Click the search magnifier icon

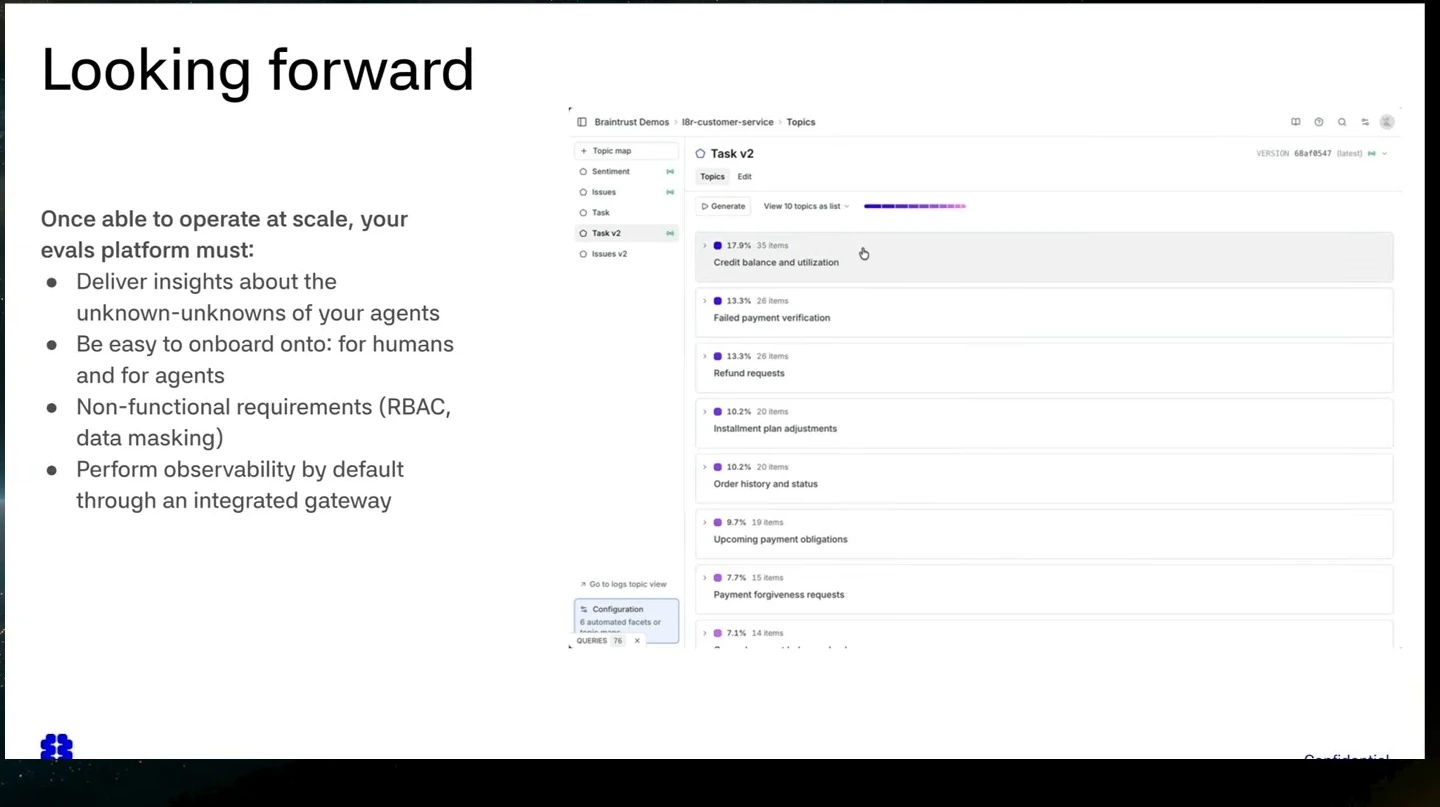(1342, 122)
